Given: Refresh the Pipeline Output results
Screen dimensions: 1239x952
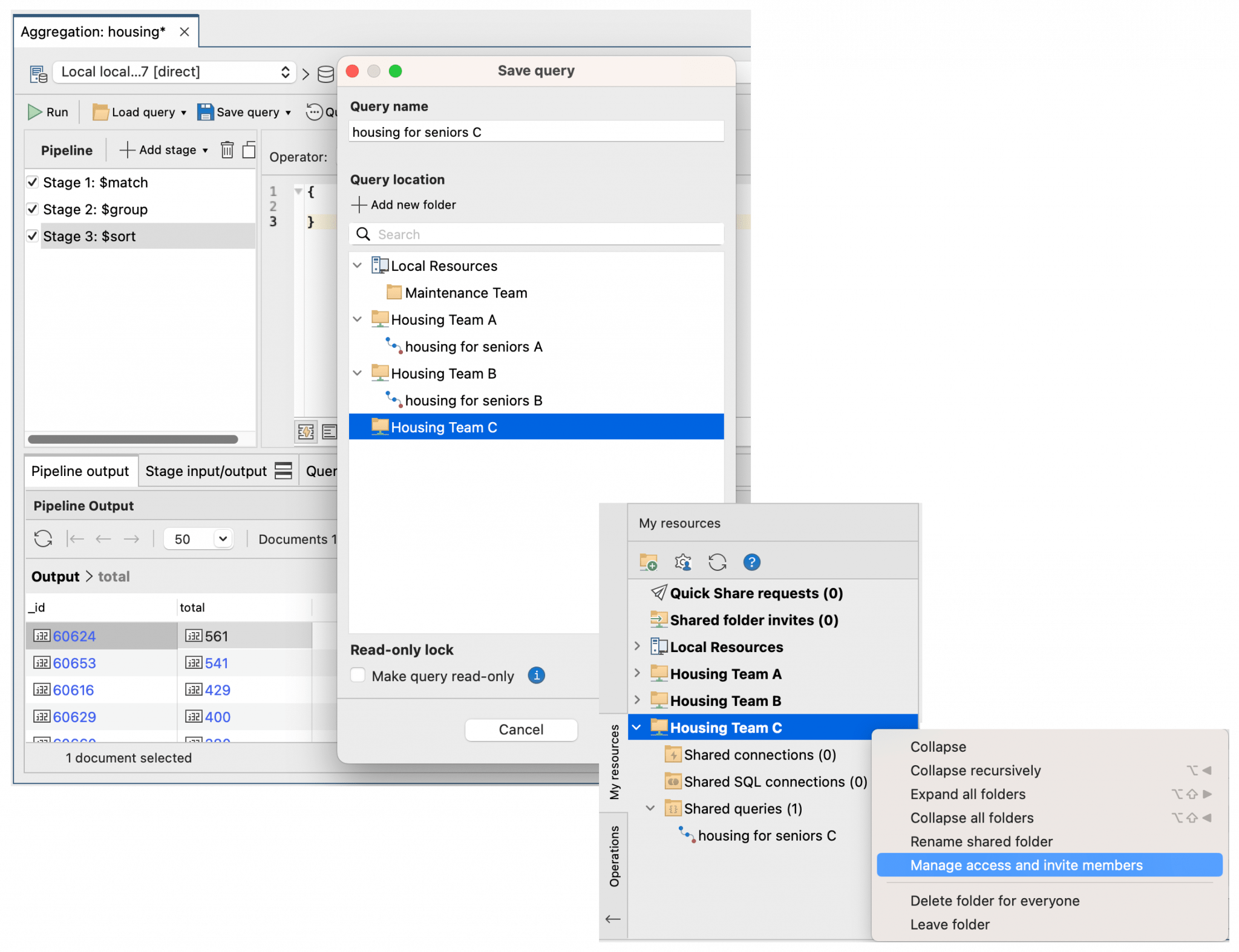Looking at the screenshot, I should (43, 538).
